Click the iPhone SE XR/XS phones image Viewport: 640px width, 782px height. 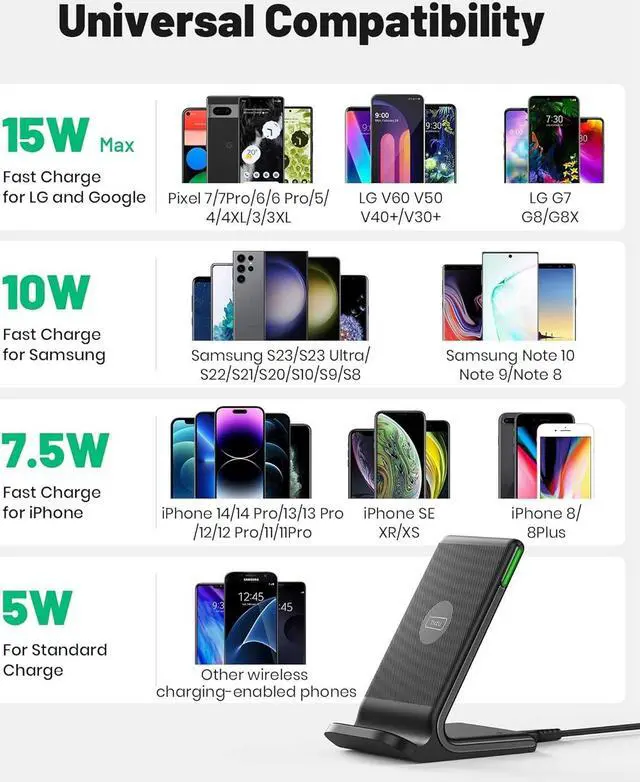pos(399,454)
